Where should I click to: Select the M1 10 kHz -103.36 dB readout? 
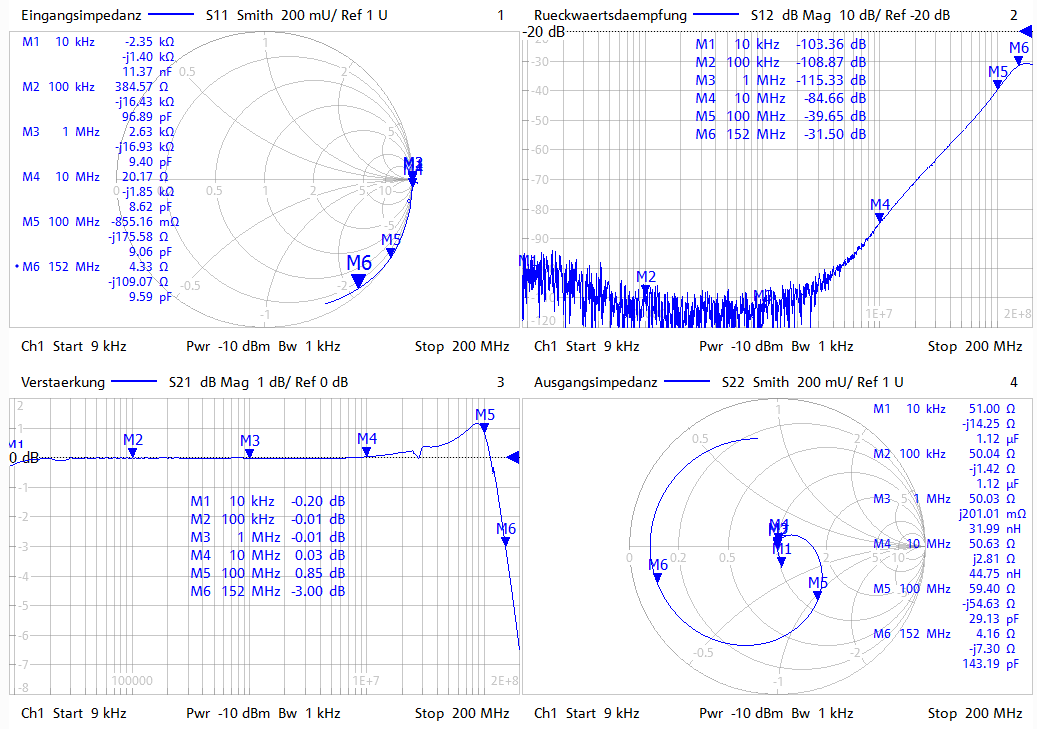pos(780,44)
